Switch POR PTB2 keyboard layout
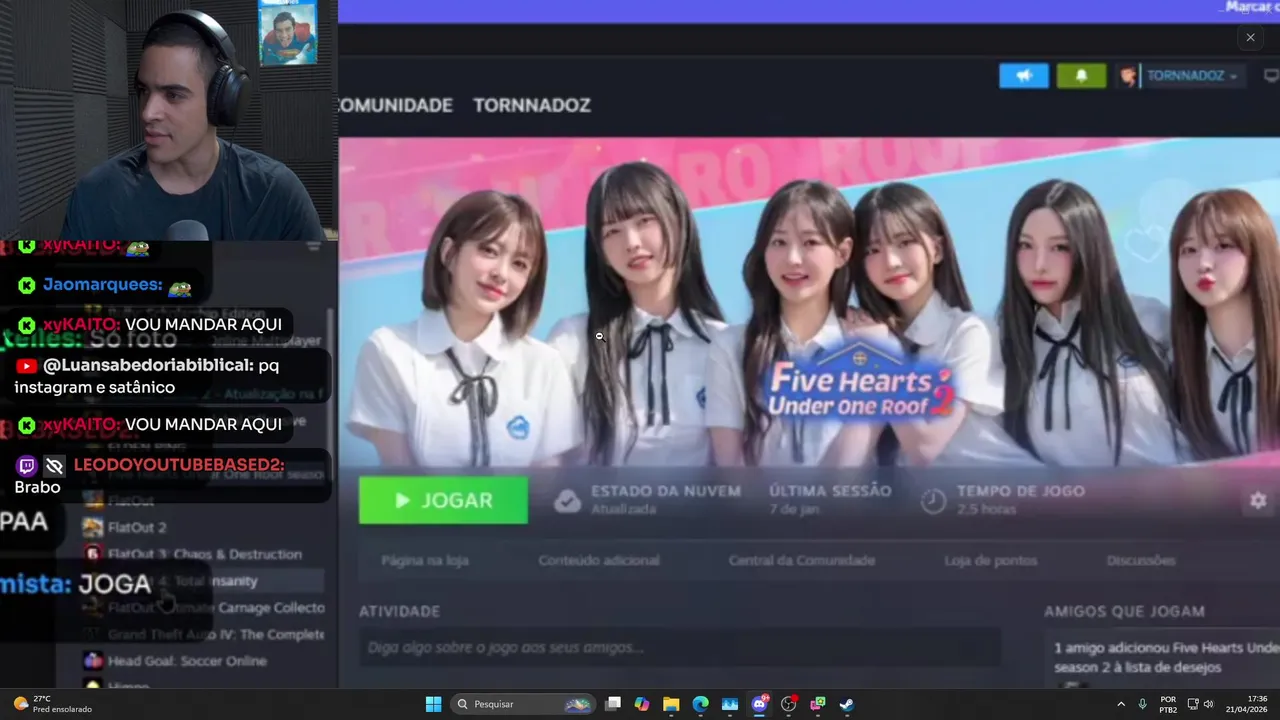 (1168, 704)
